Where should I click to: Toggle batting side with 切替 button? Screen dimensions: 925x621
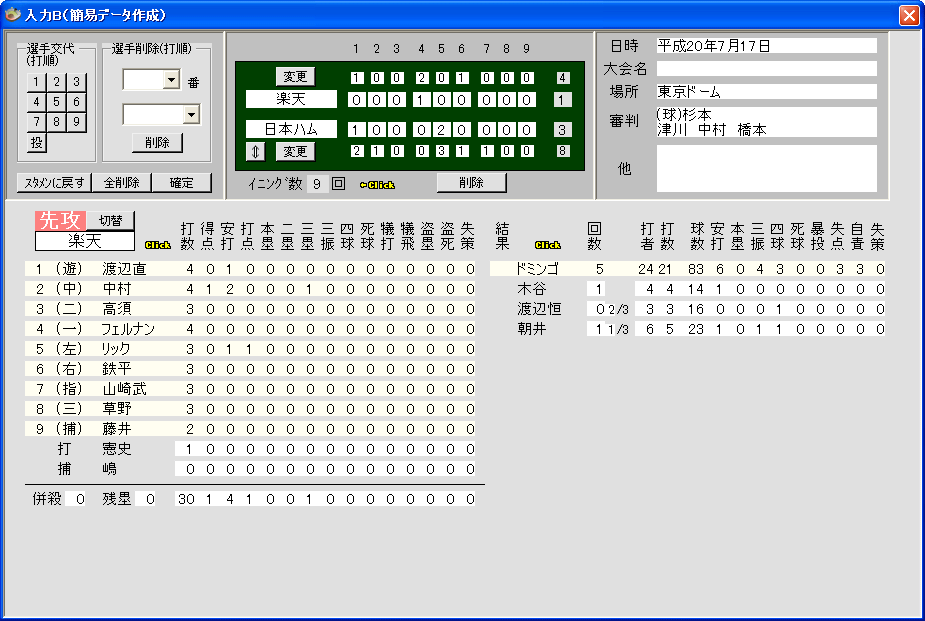point(111,221)
